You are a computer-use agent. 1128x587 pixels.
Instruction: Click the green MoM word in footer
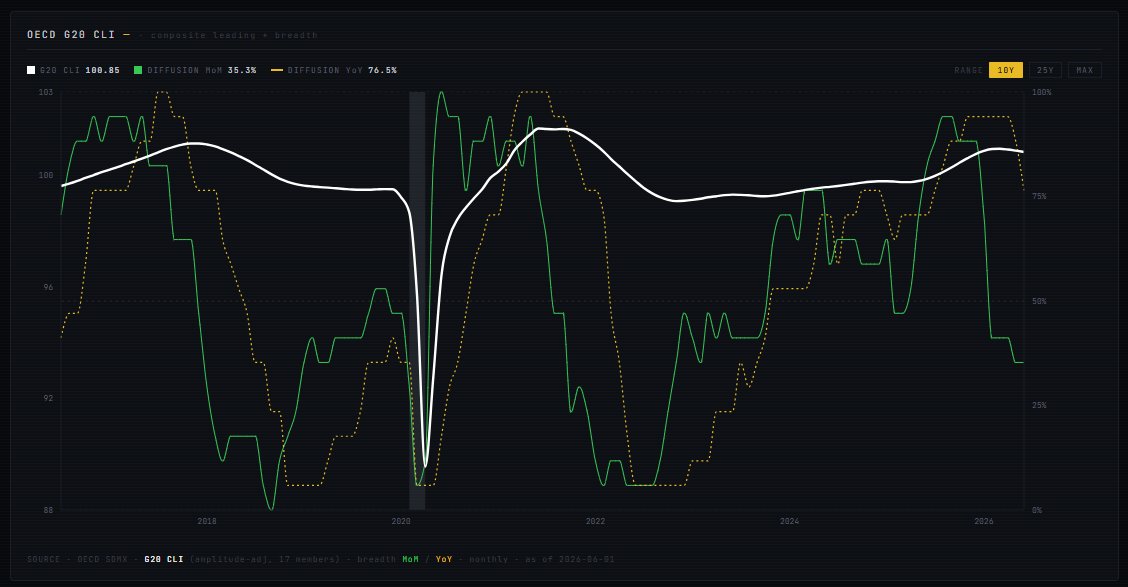point(410,559)
